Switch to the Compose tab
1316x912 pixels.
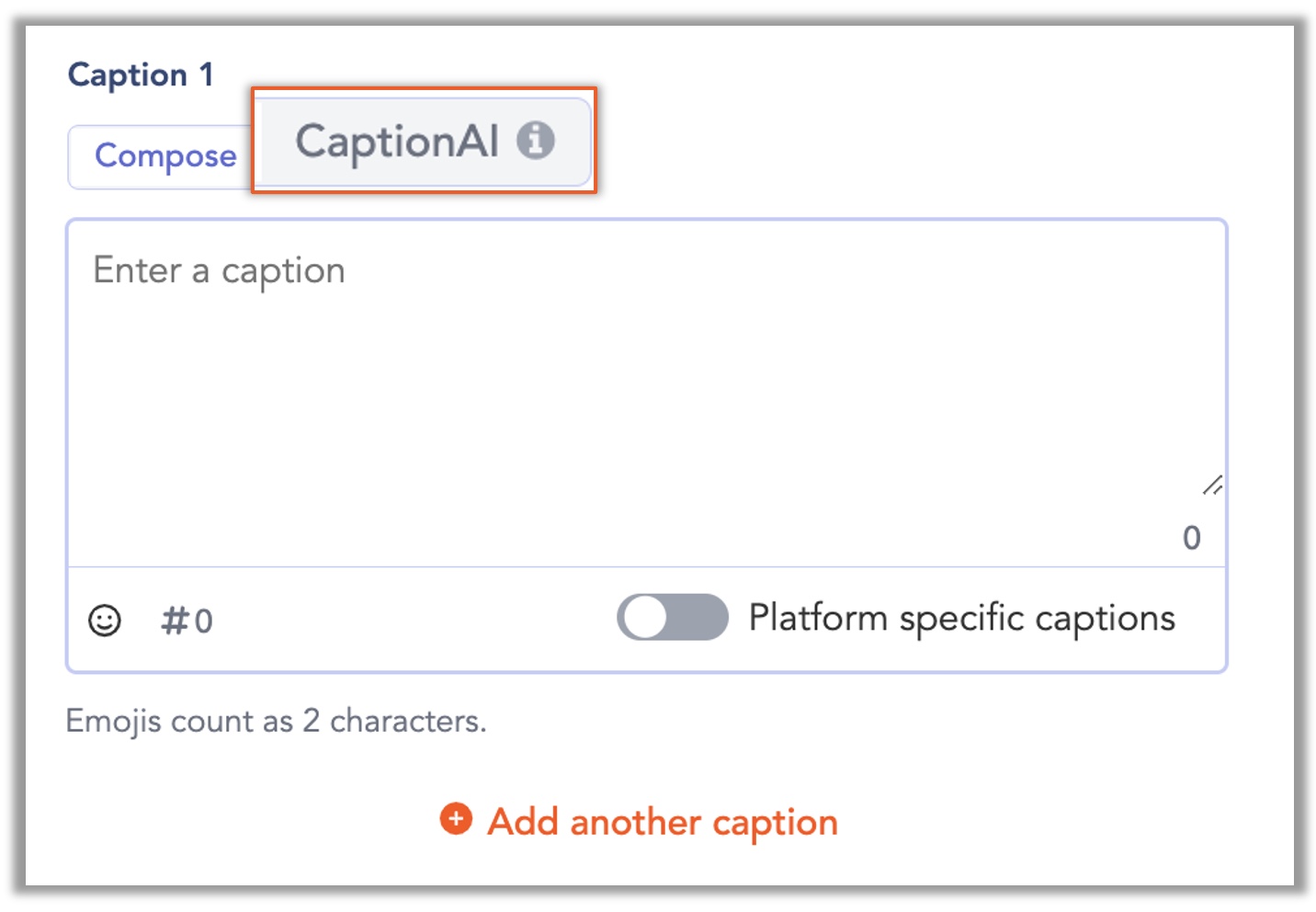coord(165,156)
